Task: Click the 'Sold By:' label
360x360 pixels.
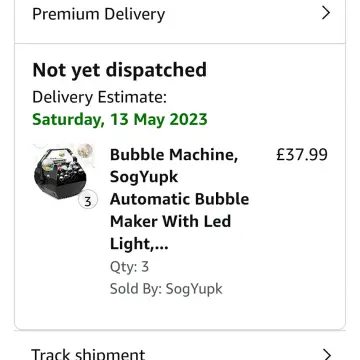Action: pyautogui.click(x=136, y=289)
